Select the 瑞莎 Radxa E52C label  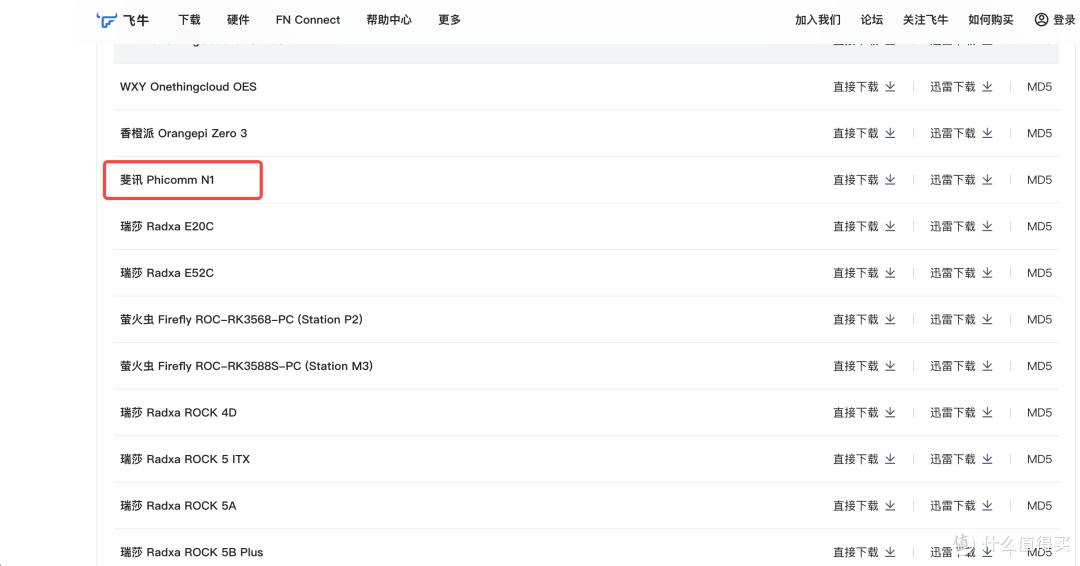(167, 273)
